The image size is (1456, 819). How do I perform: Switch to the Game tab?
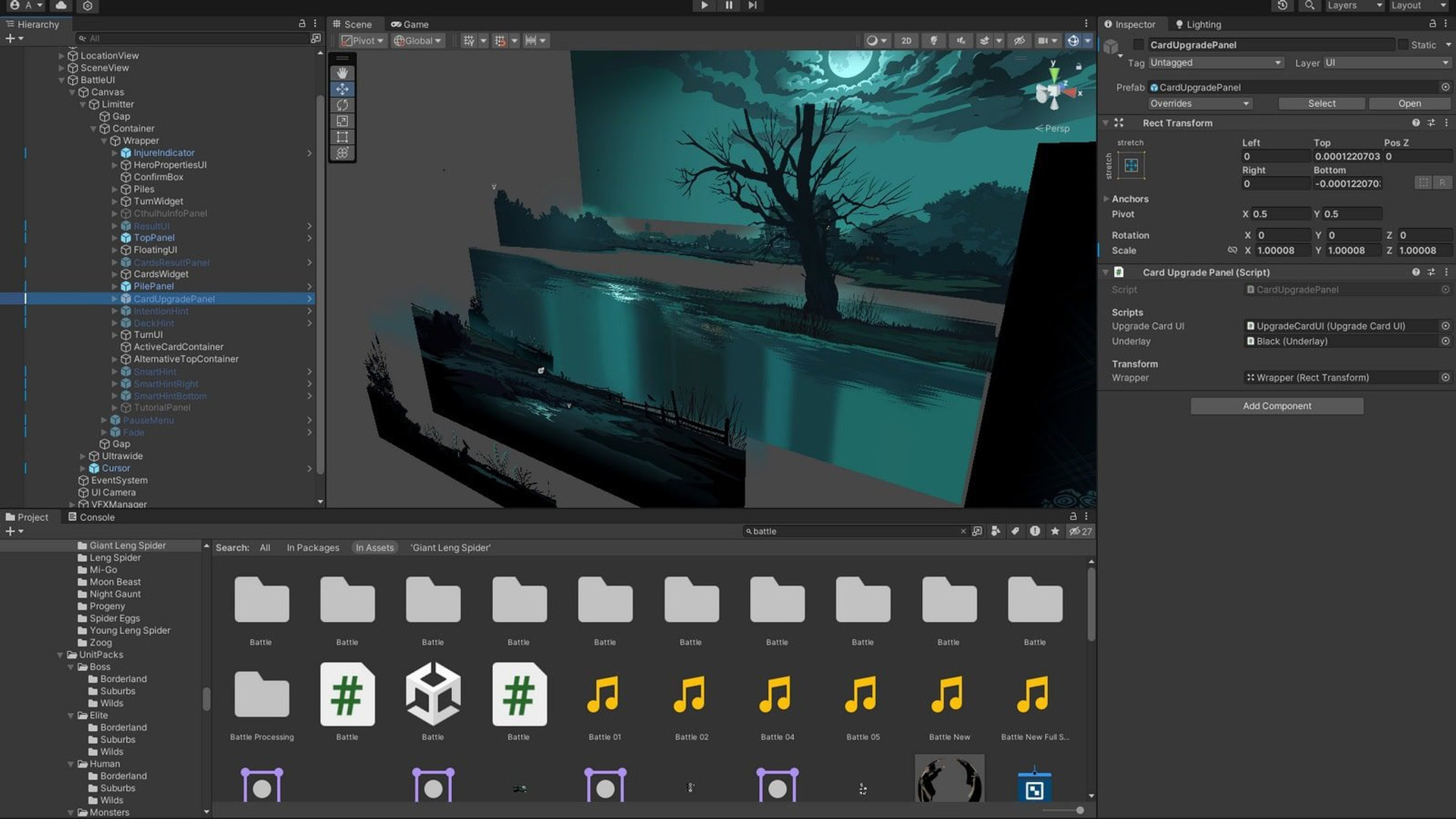[409, 24]
